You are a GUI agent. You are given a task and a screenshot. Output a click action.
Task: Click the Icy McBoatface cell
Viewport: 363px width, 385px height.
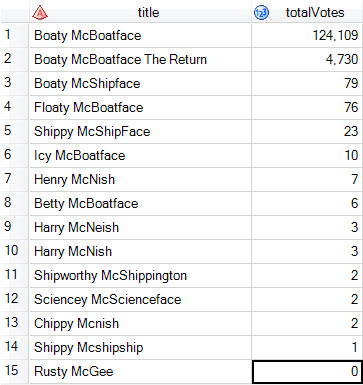140,155
